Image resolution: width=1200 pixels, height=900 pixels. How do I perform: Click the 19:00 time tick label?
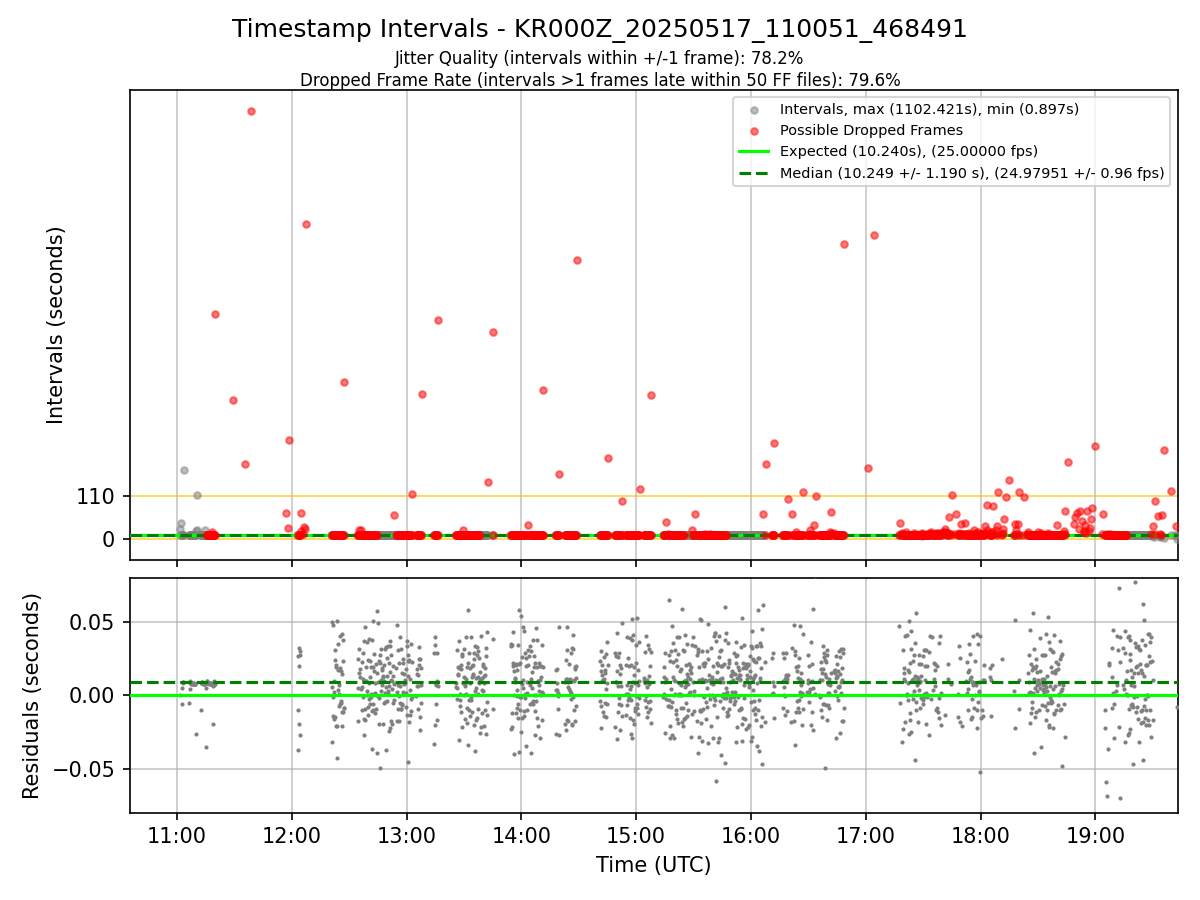(x=1095, y=834)
